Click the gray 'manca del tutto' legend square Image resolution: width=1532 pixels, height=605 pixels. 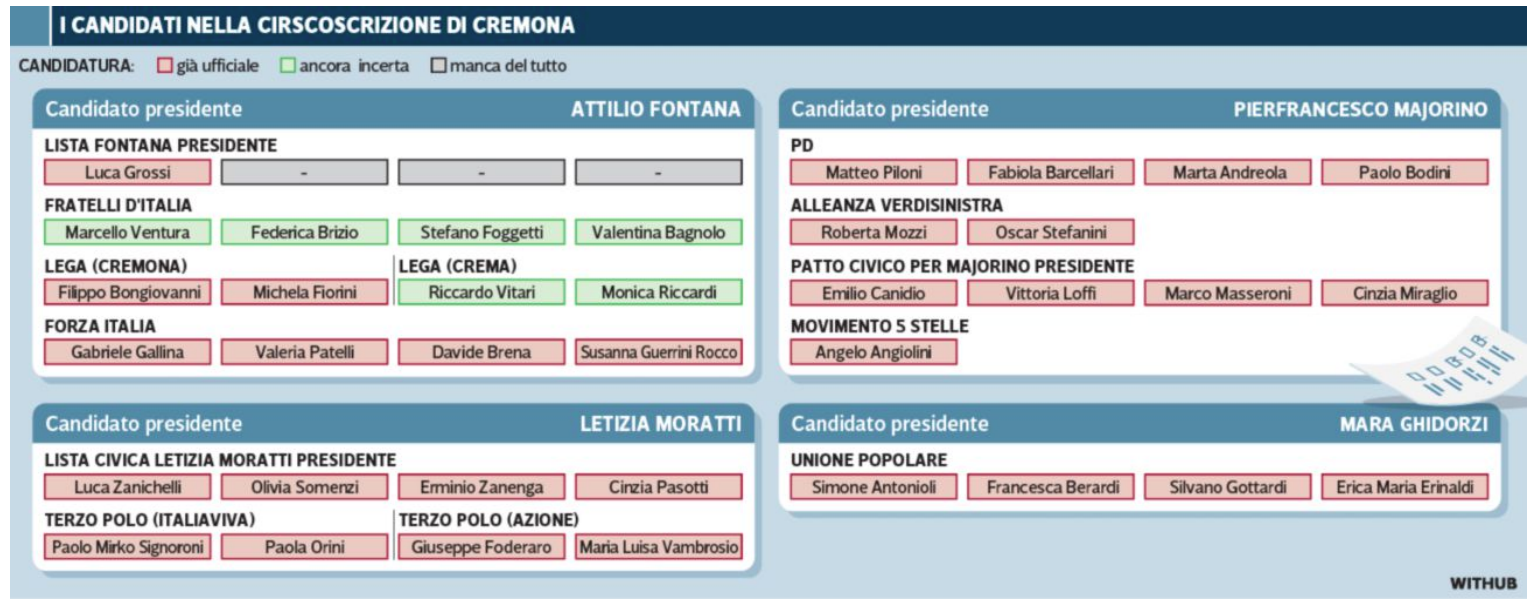[438, 67]
